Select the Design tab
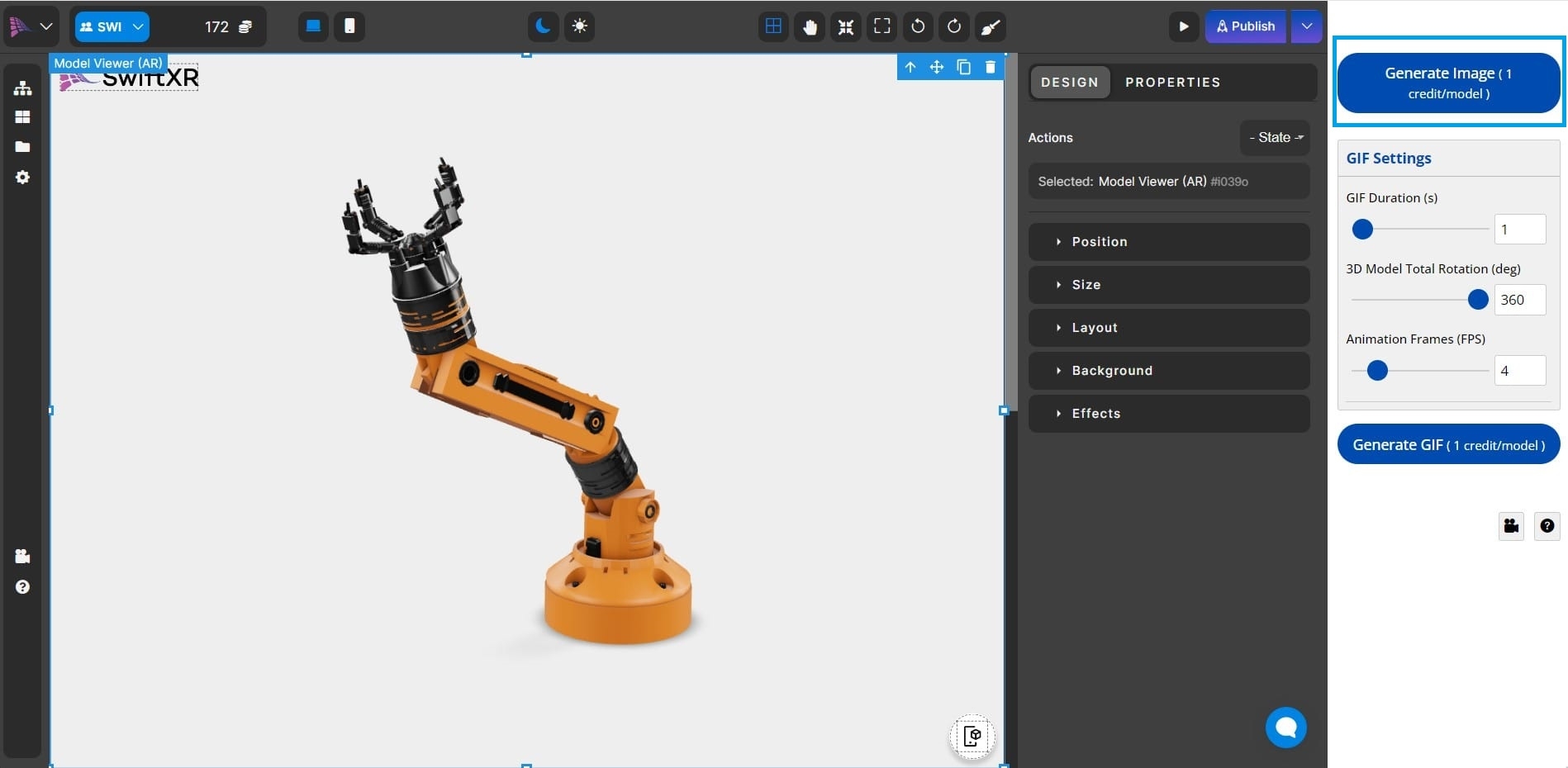Image resolution: width=1568 pixels, height=768 pixels. point(1070,83)
